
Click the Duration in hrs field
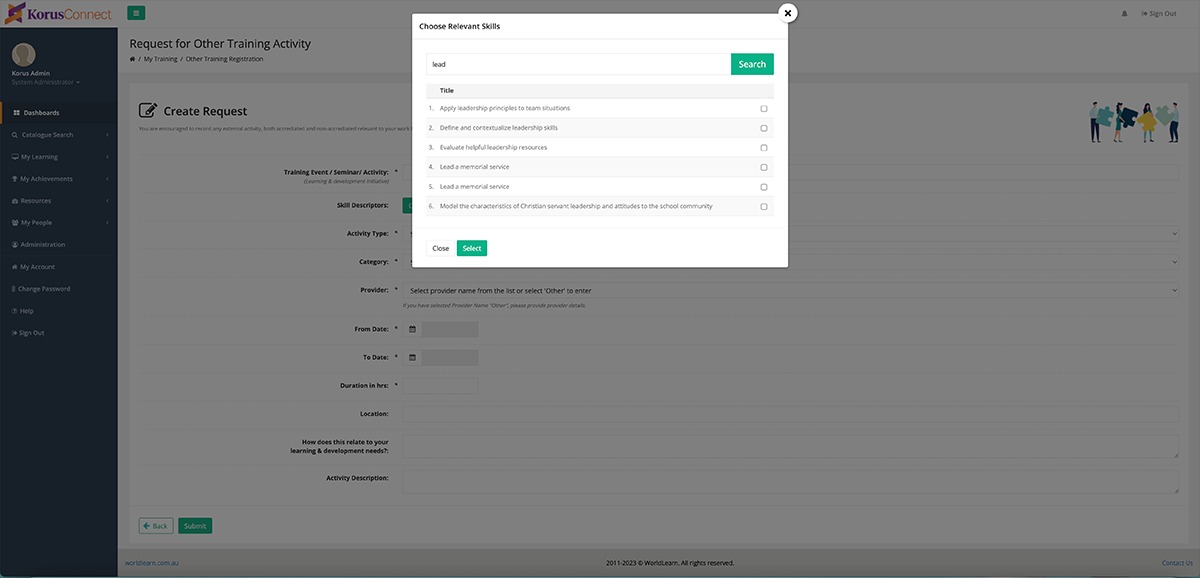(440, 385)
